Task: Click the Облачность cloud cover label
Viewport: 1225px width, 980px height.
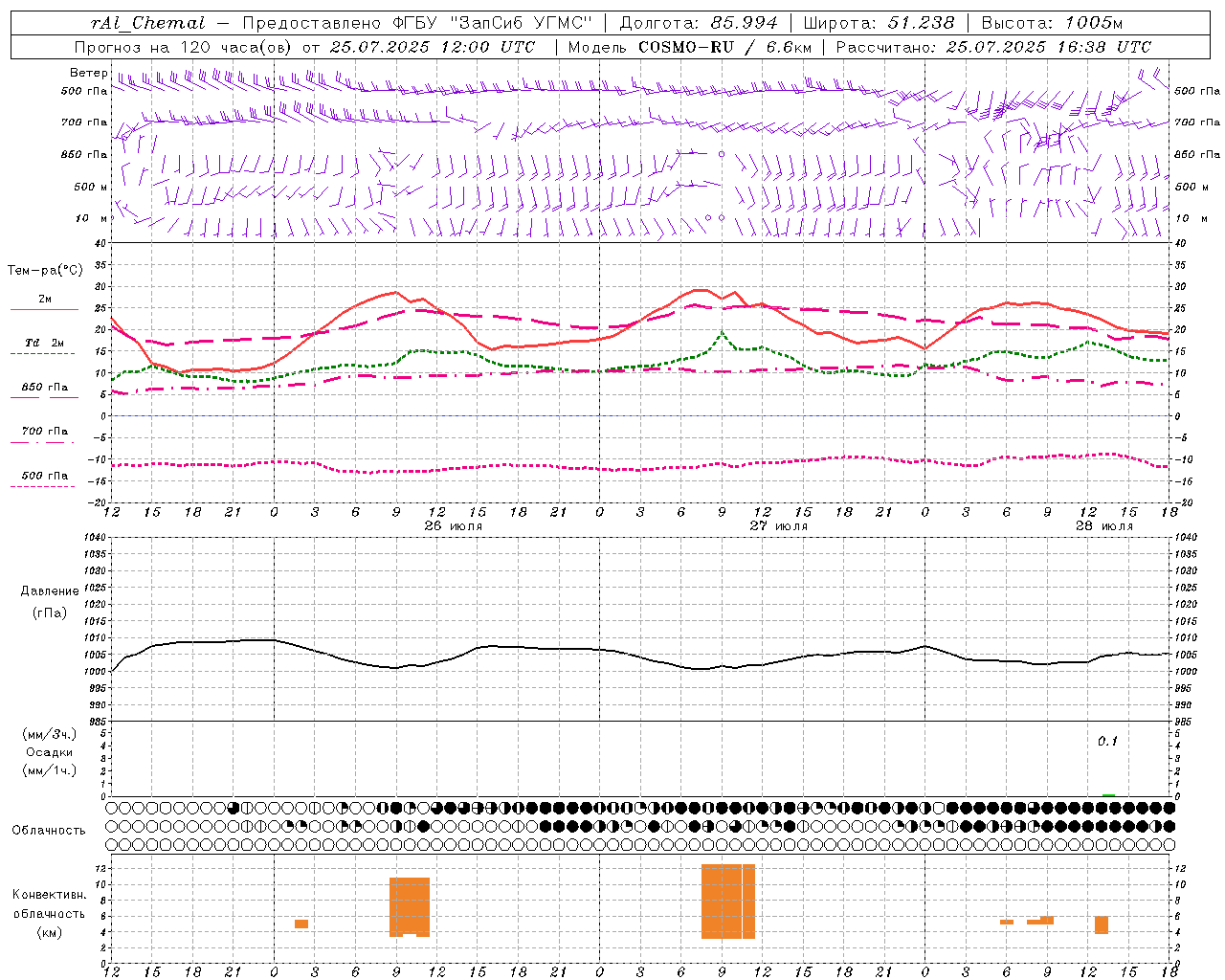Action: (x=49, y=830)
